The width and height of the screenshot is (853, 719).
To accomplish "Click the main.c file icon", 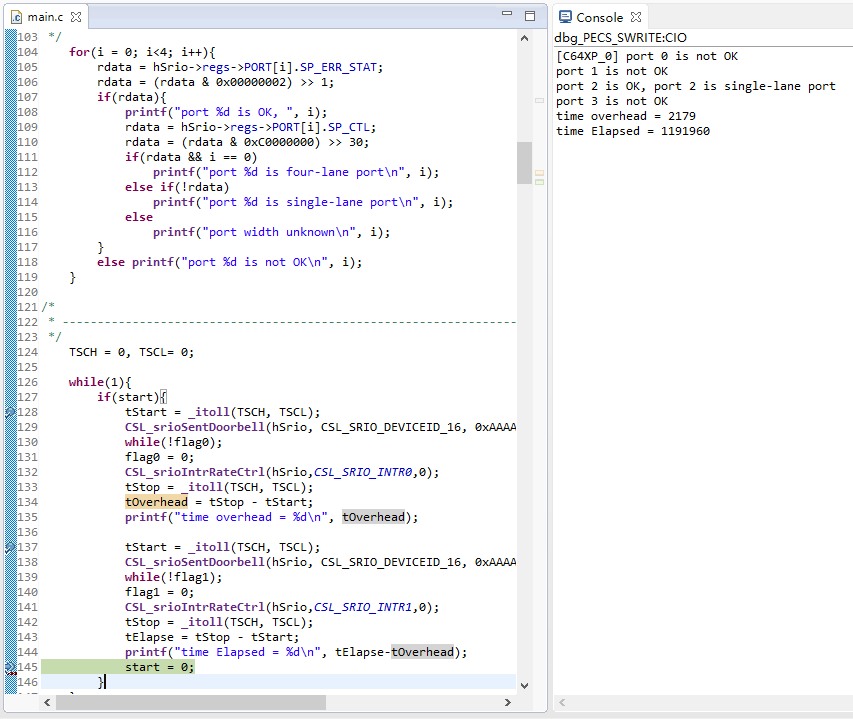I will click(x=17, y=17).
